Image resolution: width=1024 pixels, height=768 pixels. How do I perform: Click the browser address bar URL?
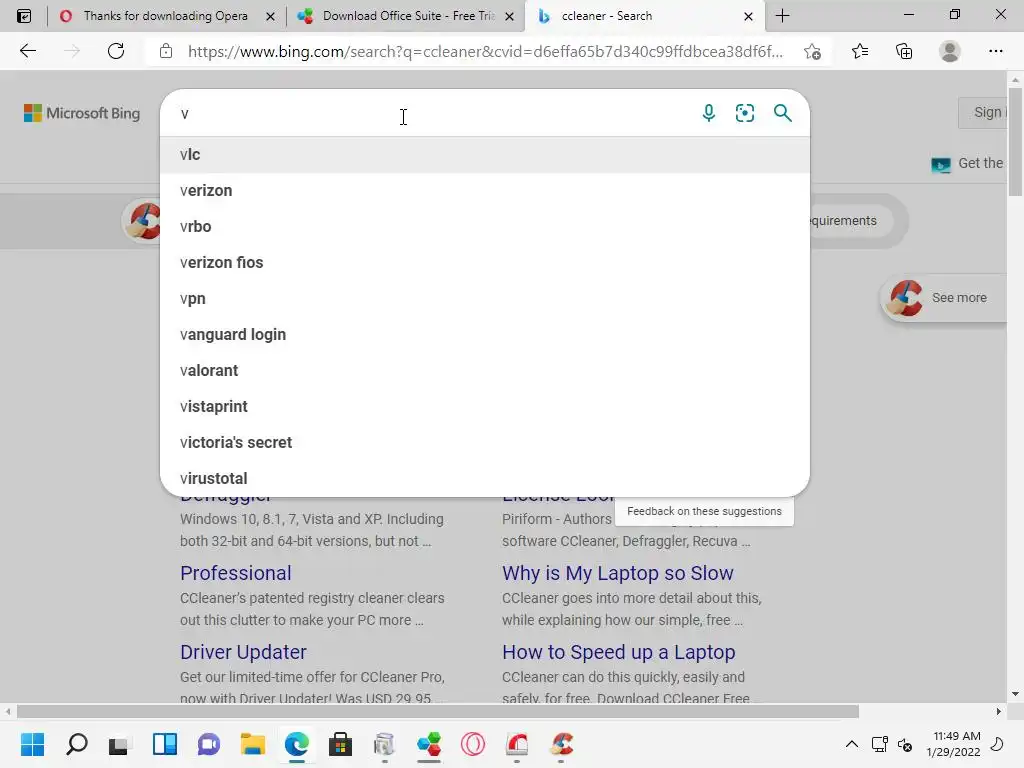[485, 52]
